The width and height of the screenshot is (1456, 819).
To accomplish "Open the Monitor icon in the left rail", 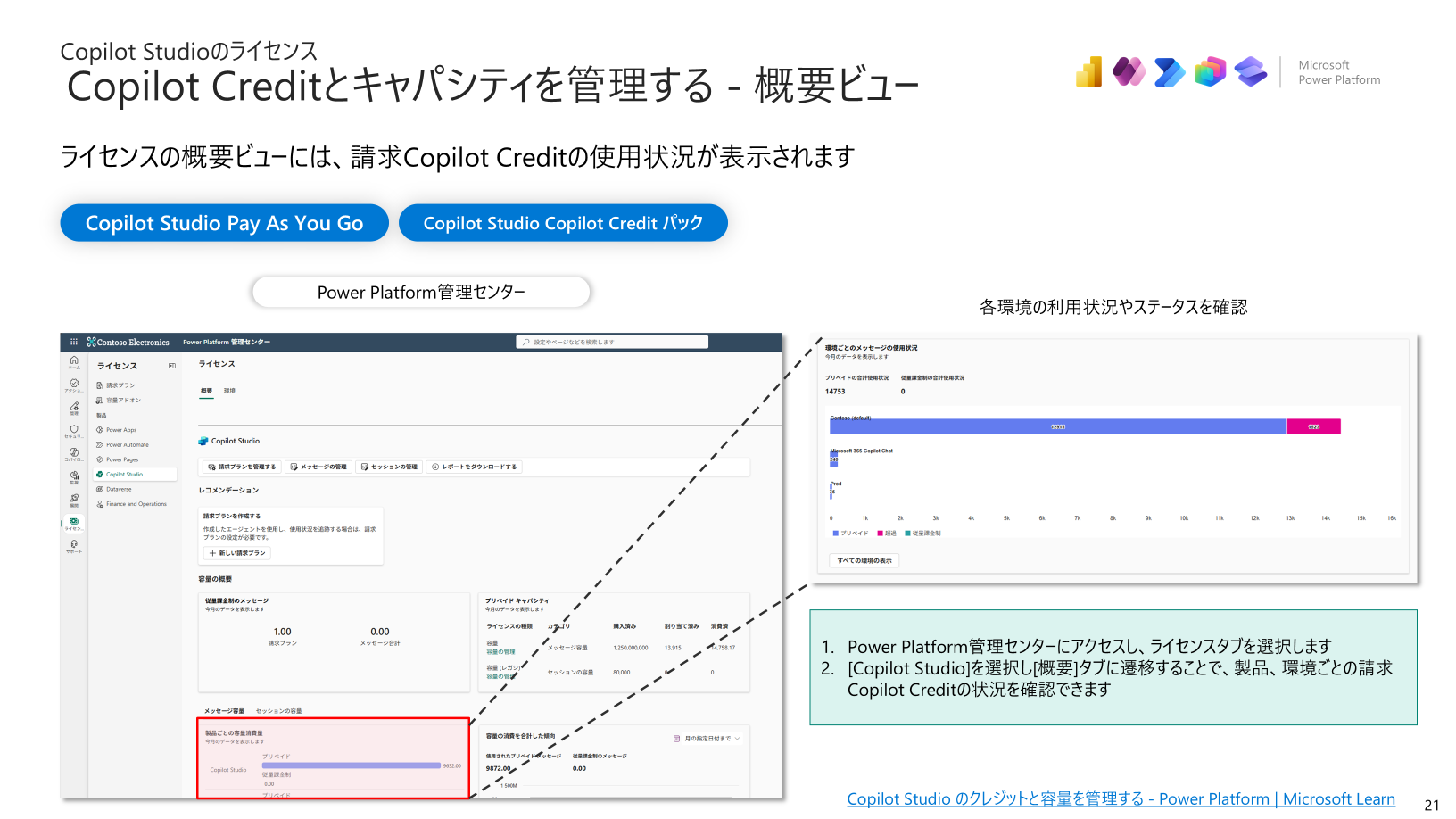I will [74, 476].
